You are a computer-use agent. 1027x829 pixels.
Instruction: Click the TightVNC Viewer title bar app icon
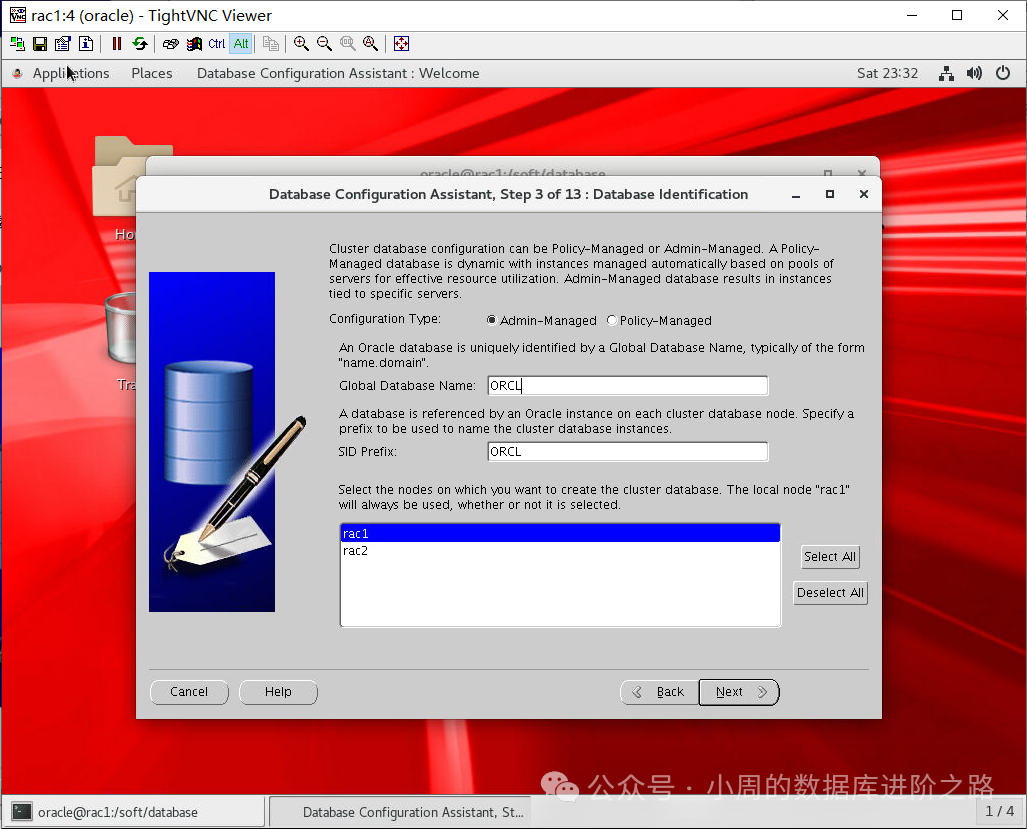18,15
